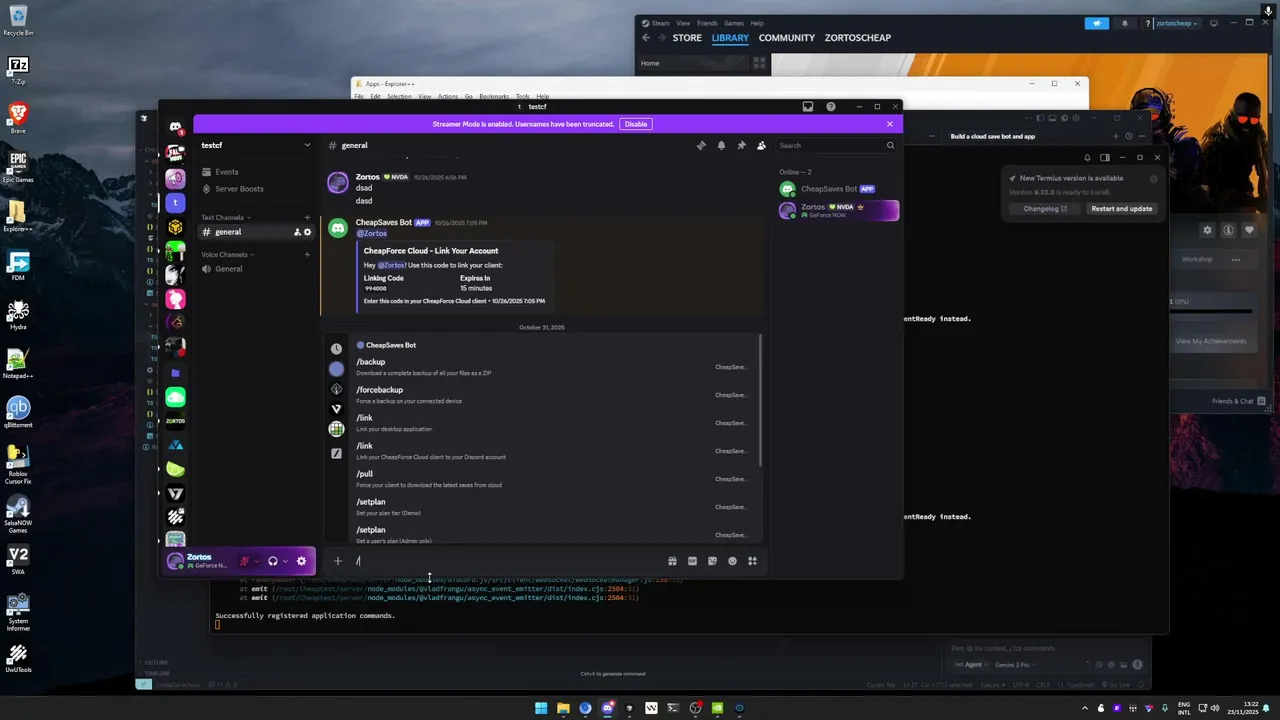Click the Discord Search box
The image size is (1280, 720).
(x=836, y=145)
